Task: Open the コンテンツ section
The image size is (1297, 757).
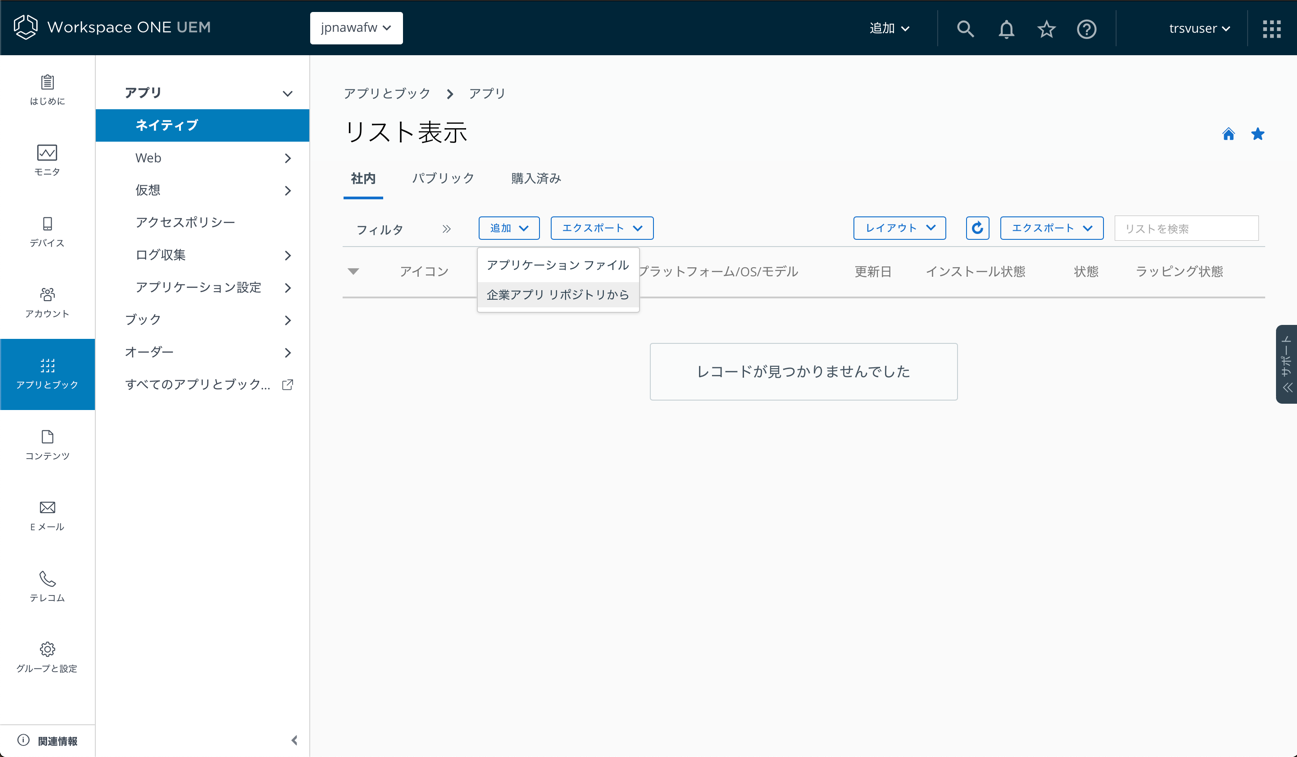Action: click(47, 445)
